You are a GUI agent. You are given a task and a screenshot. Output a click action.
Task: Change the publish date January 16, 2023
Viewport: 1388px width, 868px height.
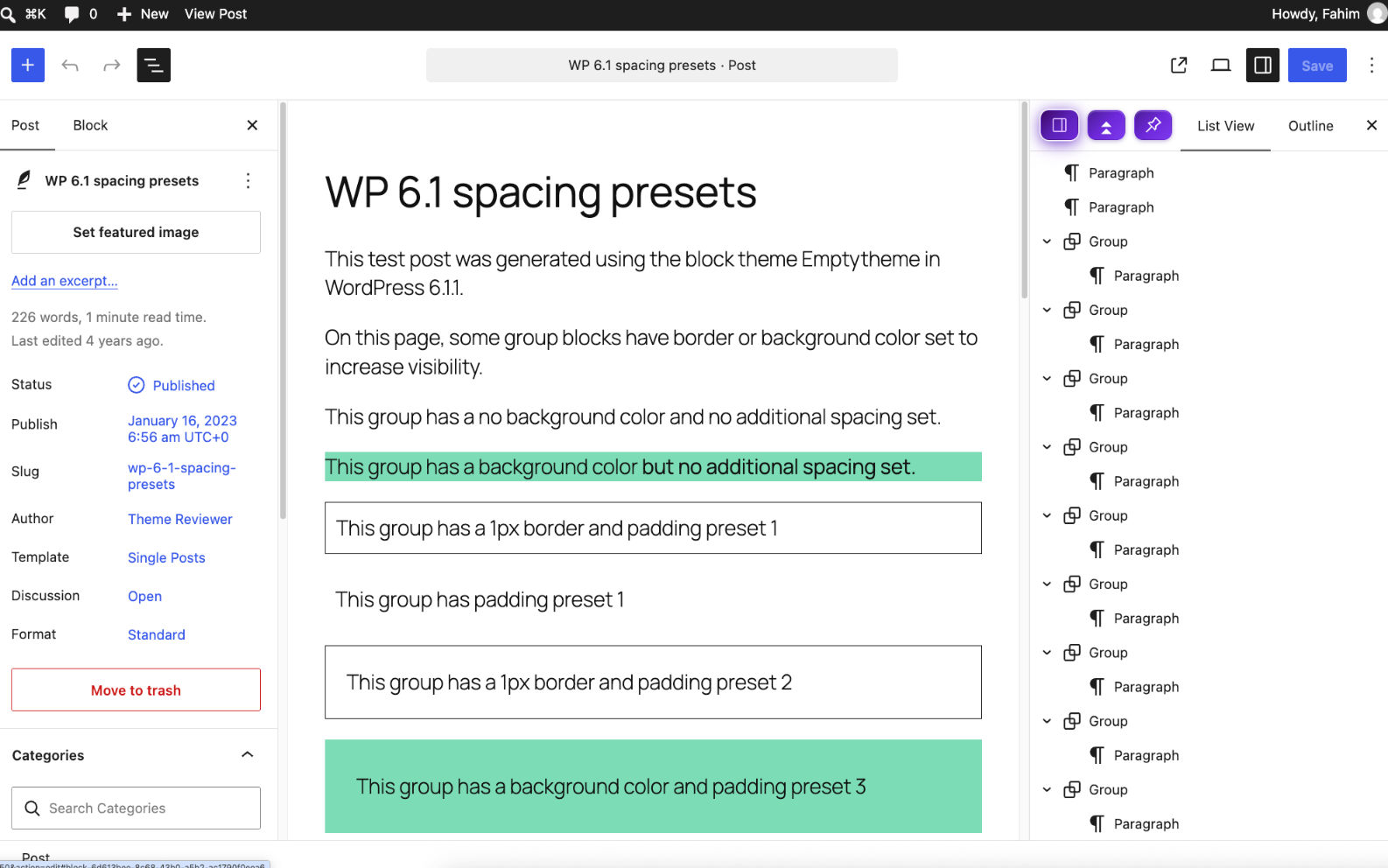(x=182, y=429)
